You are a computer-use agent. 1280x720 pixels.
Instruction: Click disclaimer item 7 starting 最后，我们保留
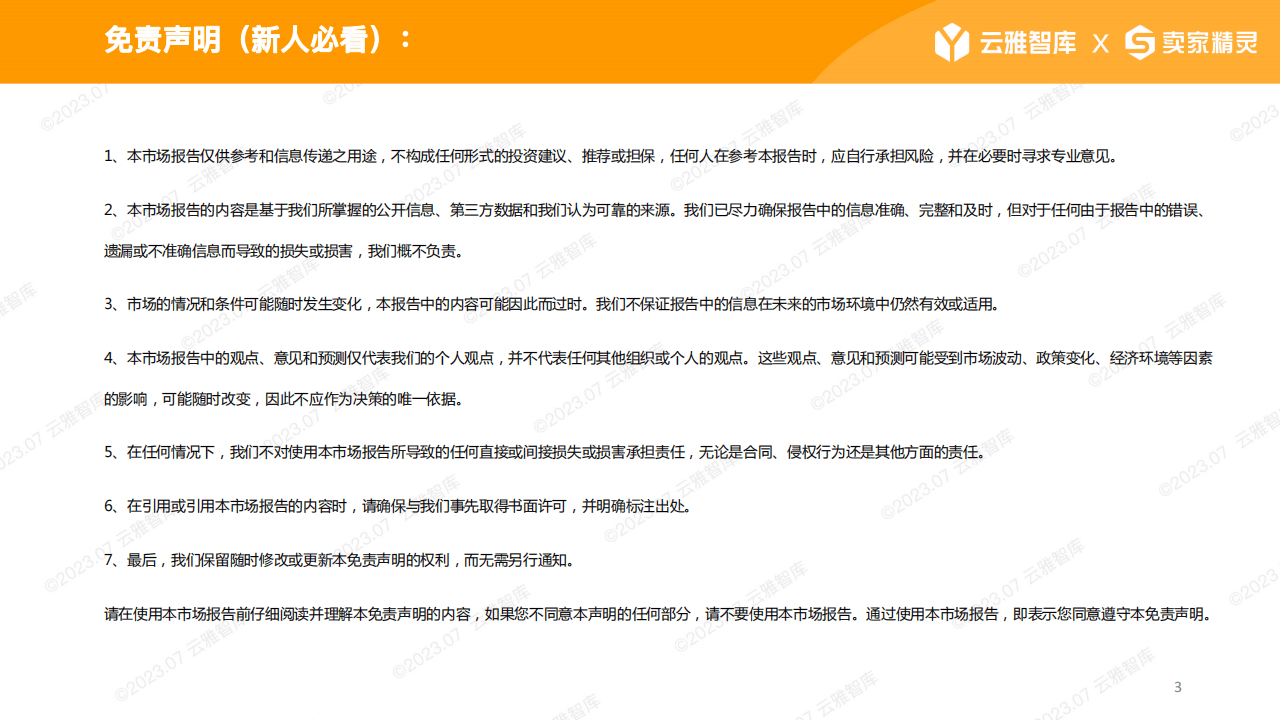coord(339,560)
